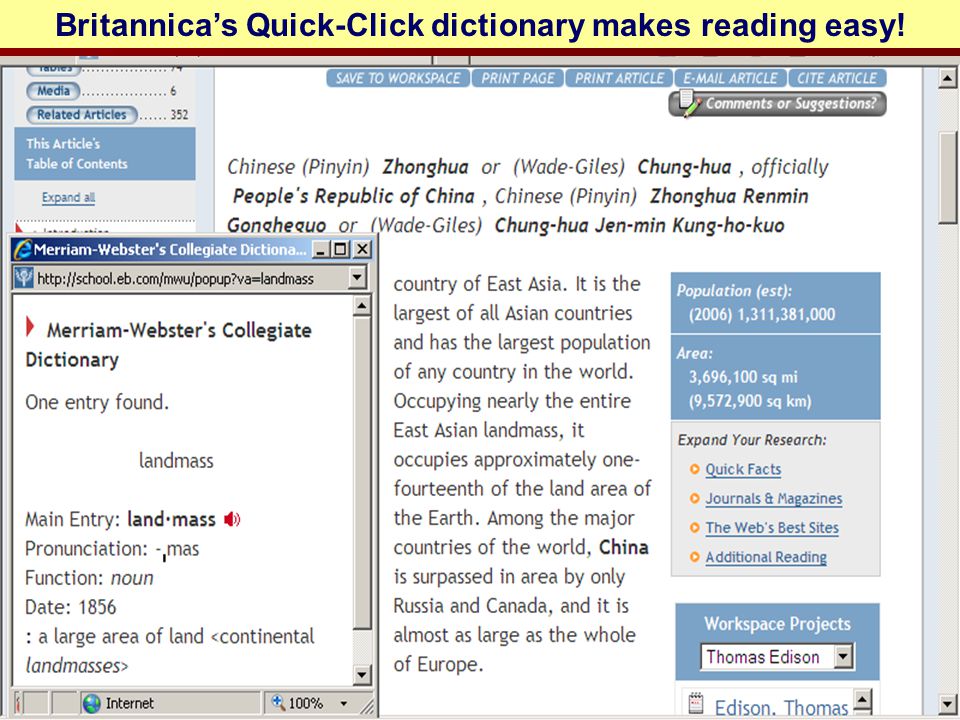
Task: Click the Related Articles count 352
Action: tap(179, 114)
